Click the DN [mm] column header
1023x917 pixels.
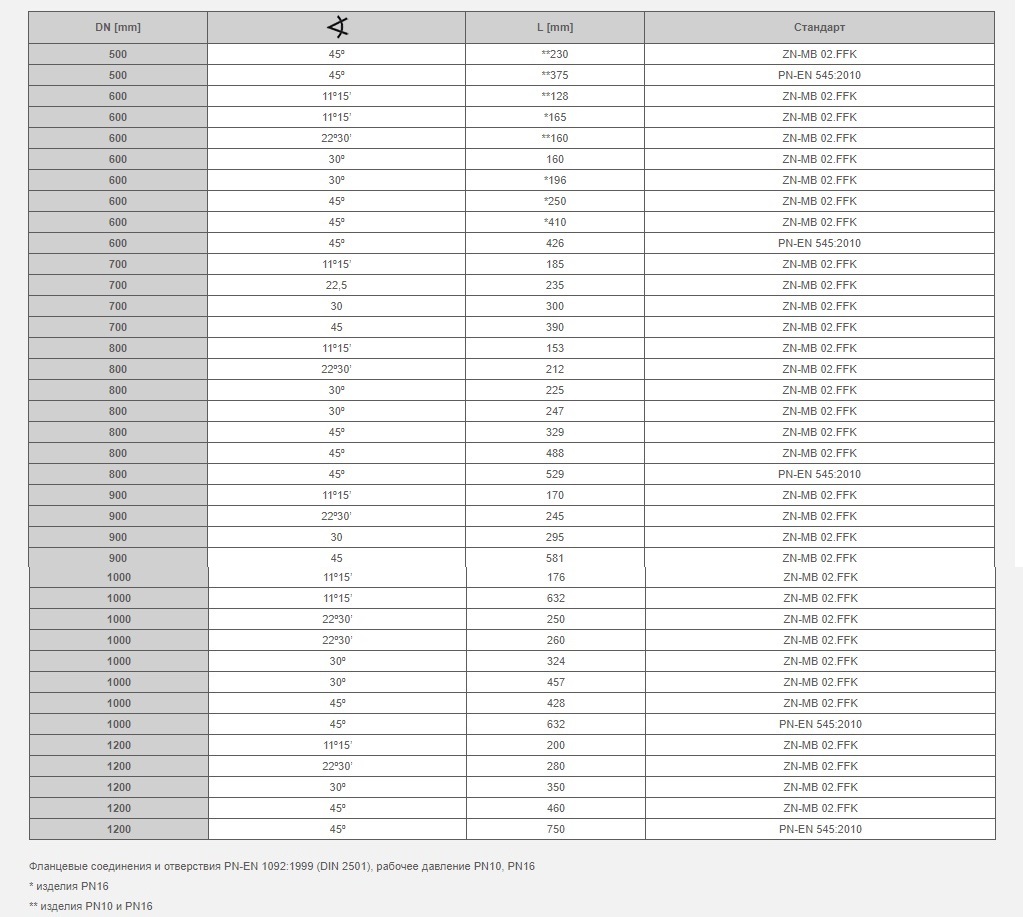(117, 27)
